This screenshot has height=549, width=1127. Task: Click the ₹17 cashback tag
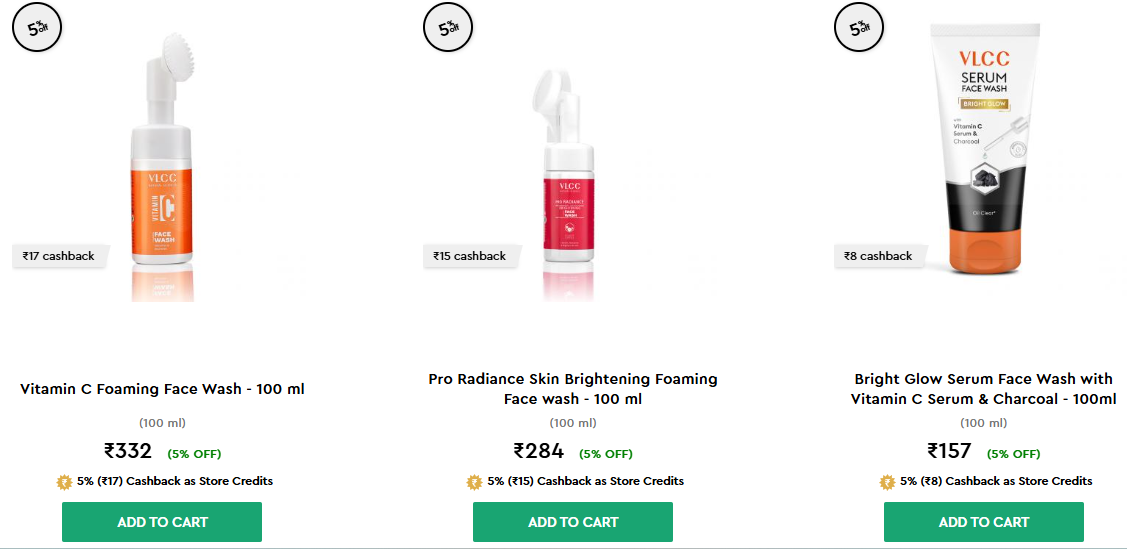click(x=59, y=256)
